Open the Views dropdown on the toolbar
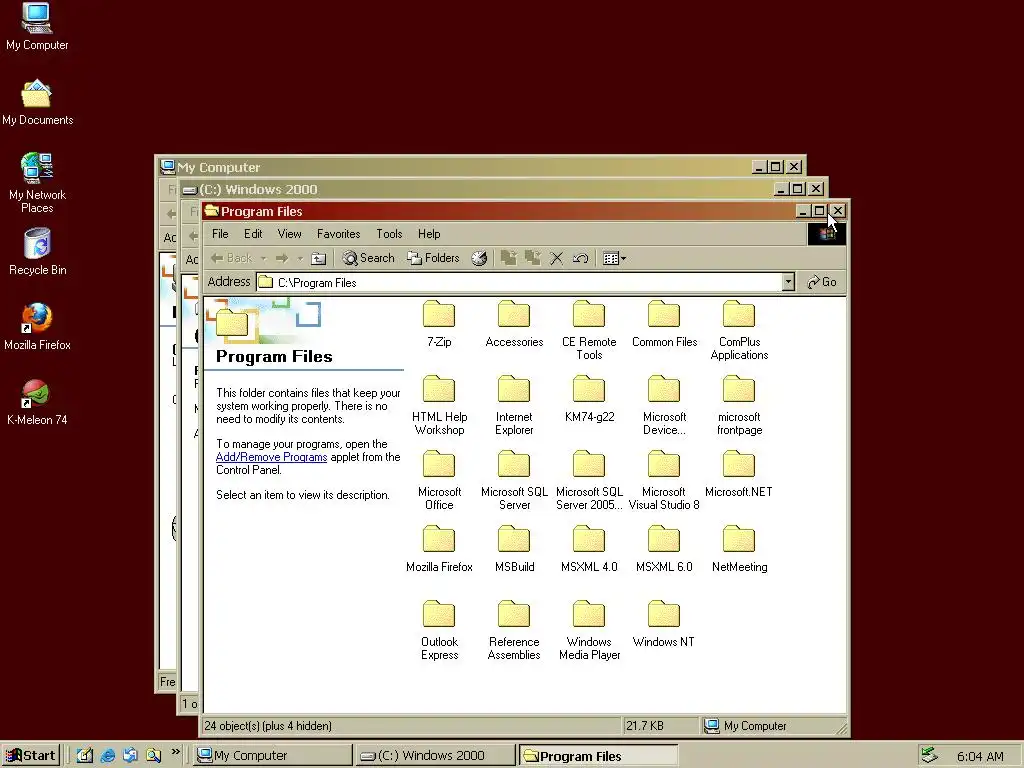This screenshot has height=768, width=1024. [614, 259]
